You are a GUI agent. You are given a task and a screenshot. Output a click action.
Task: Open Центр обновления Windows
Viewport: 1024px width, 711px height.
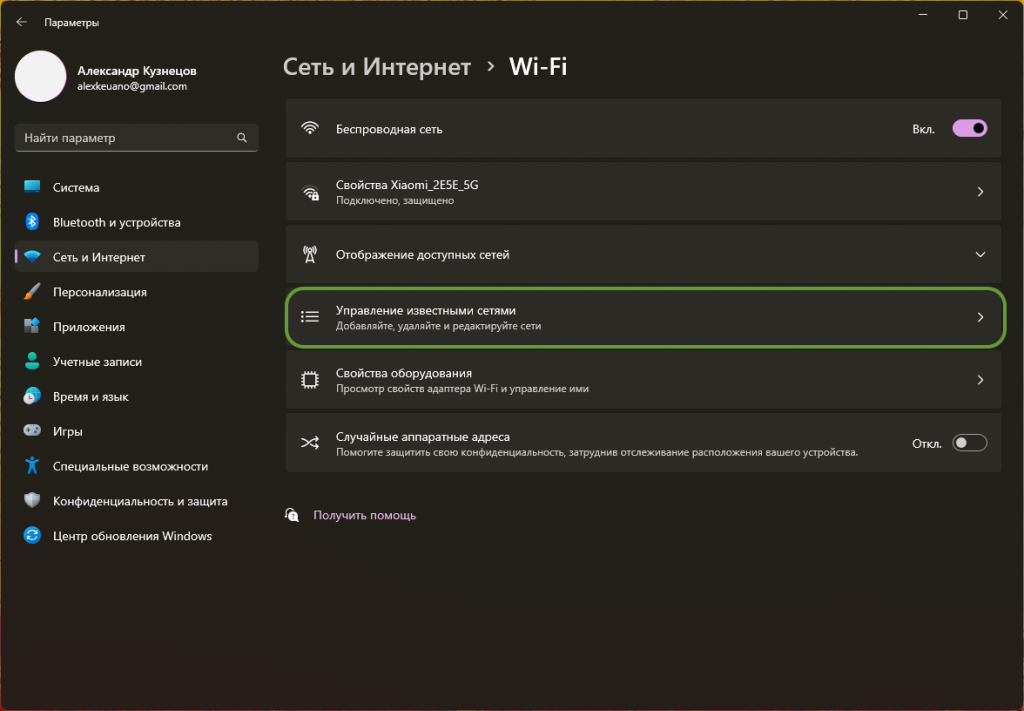132,536
